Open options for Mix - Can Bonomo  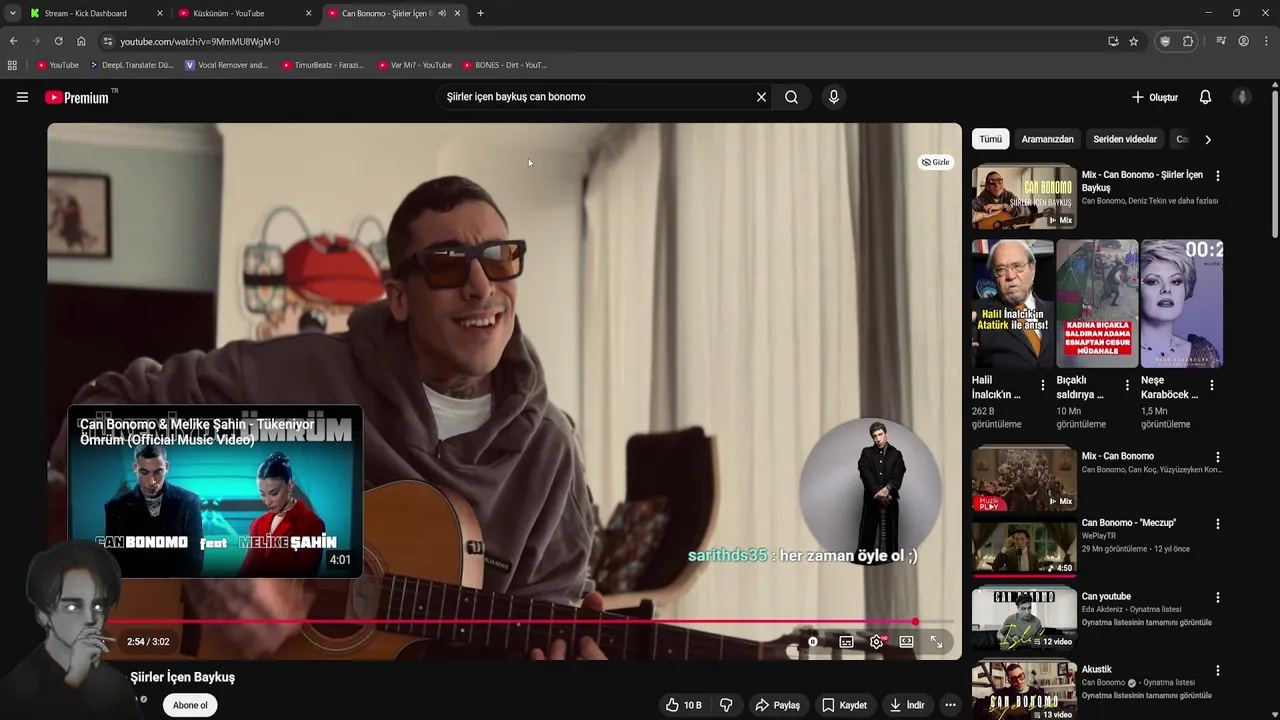point(1217,457)
